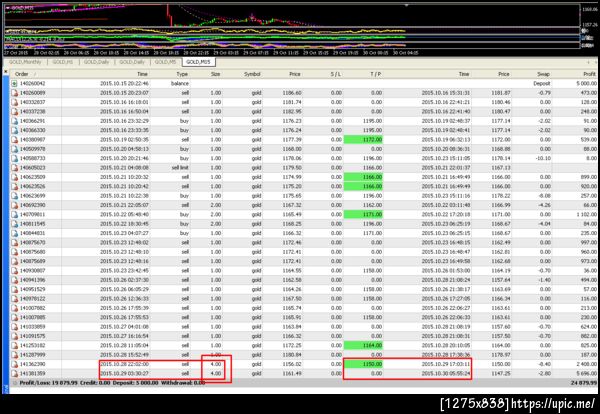Click the buy icon of order 140811545
The width and height of the screenshot is (600, 414).
15,224
